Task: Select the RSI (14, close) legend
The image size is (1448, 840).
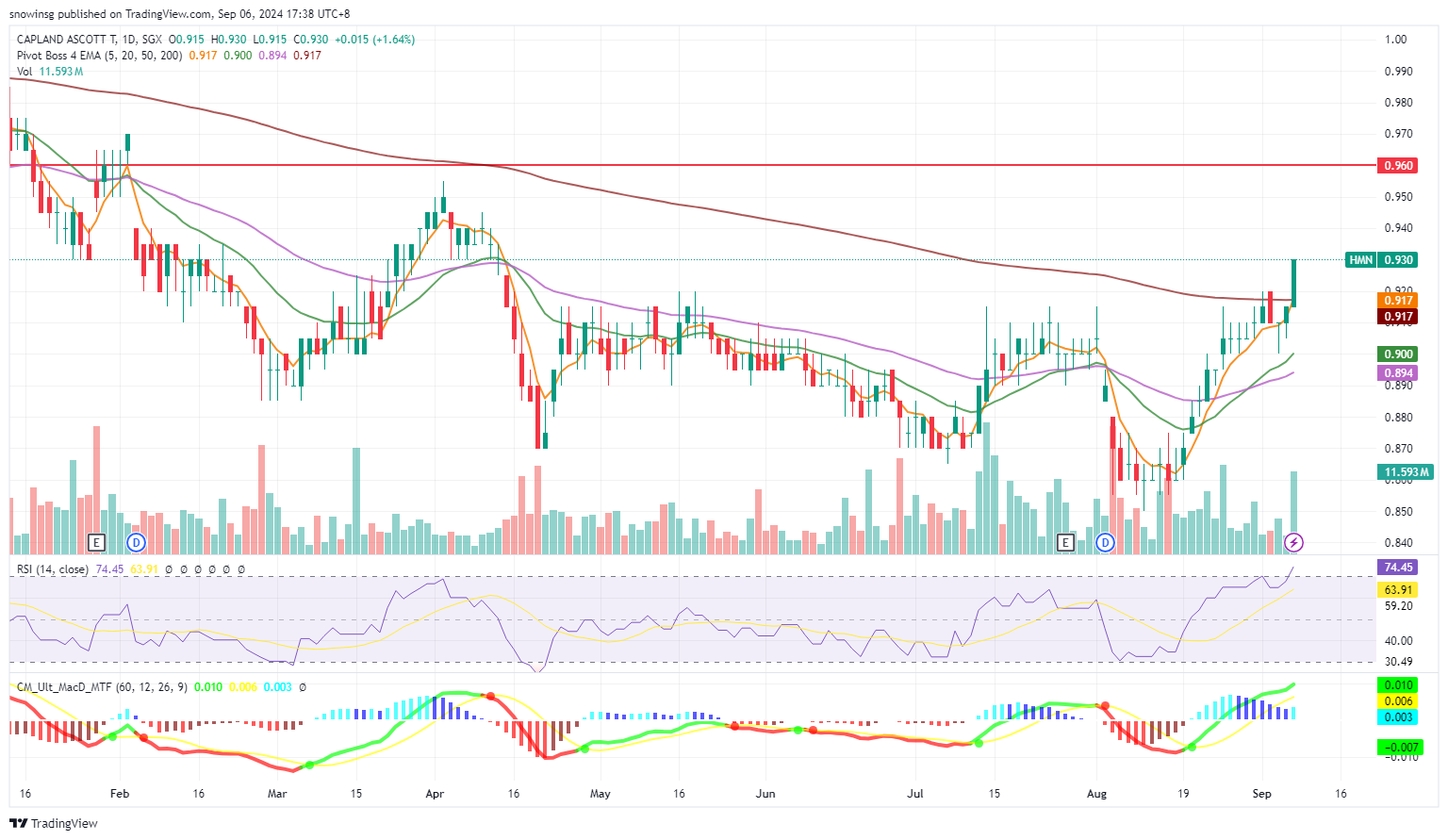Action: (x=53, y=569)
